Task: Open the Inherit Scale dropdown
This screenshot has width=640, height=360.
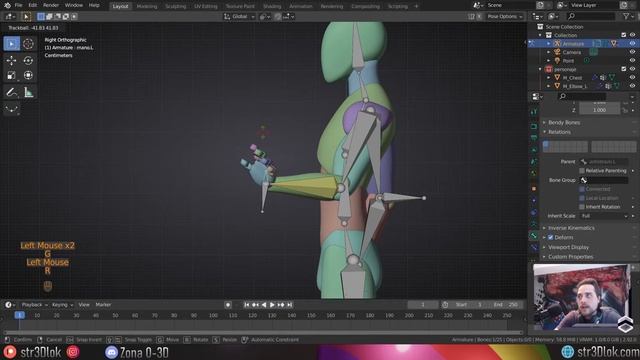Action: pyautogui.click(x=604, y=216)
